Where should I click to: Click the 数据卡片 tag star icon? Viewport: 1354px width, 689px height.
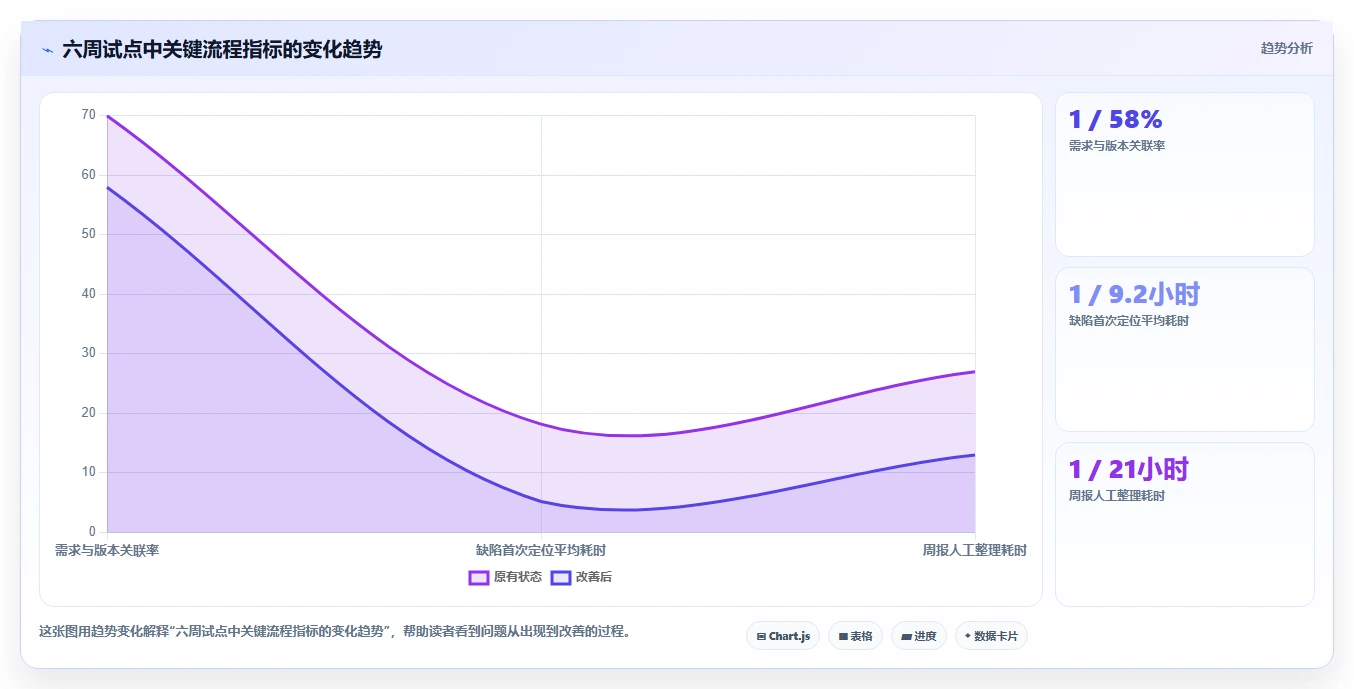point(968,636)
